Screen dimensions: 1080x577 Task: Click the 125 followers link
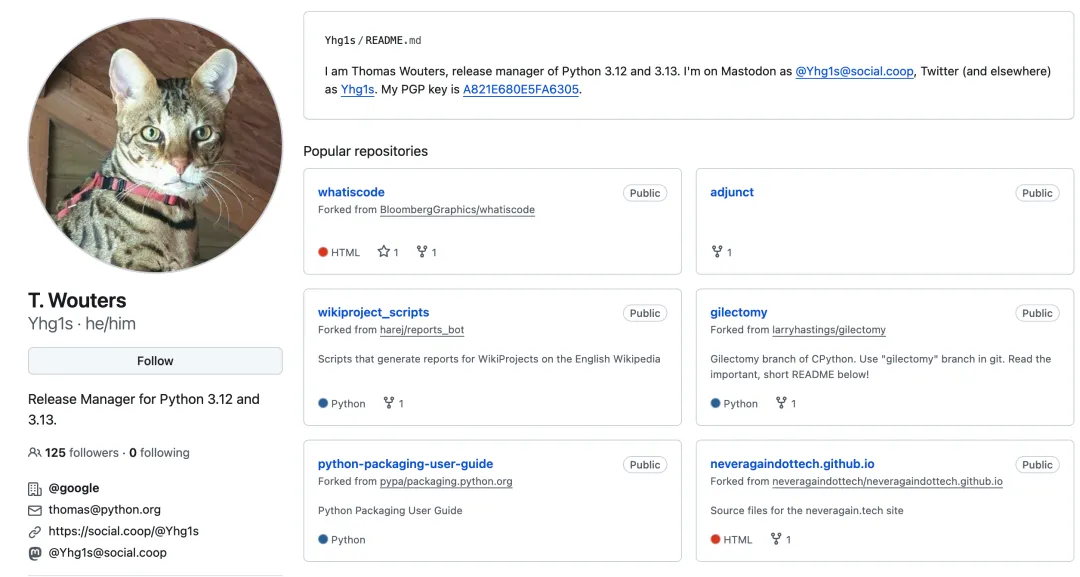(x=82, y=453)
